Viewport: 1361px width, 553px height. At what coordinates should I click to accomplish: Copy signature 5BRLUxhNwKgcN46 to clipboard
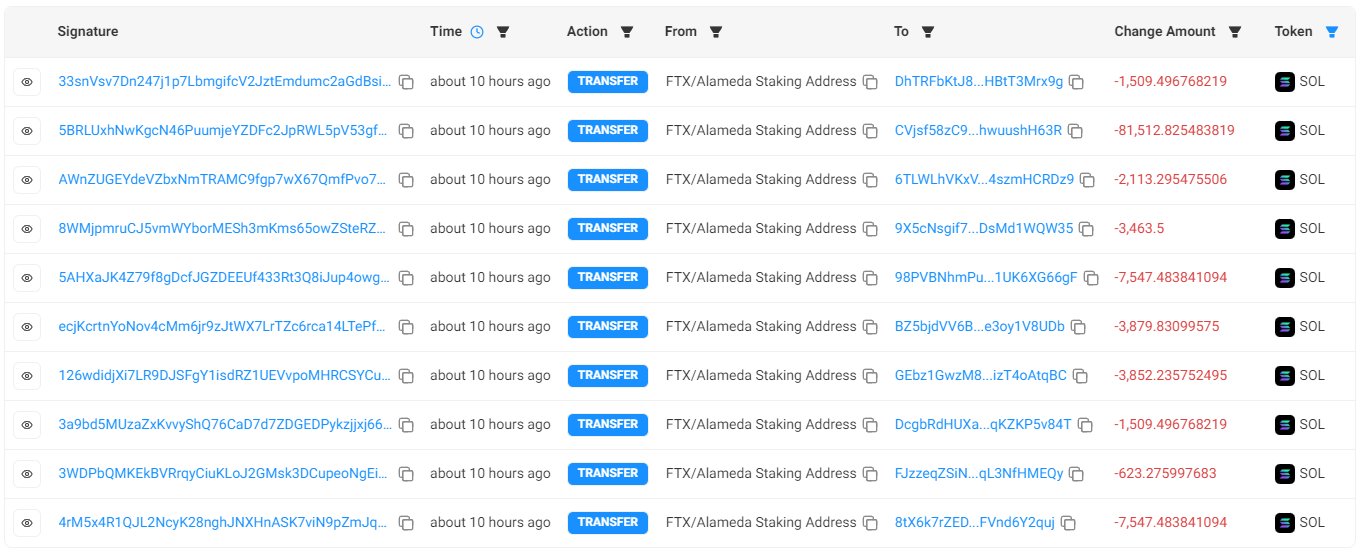coord(406,131)
